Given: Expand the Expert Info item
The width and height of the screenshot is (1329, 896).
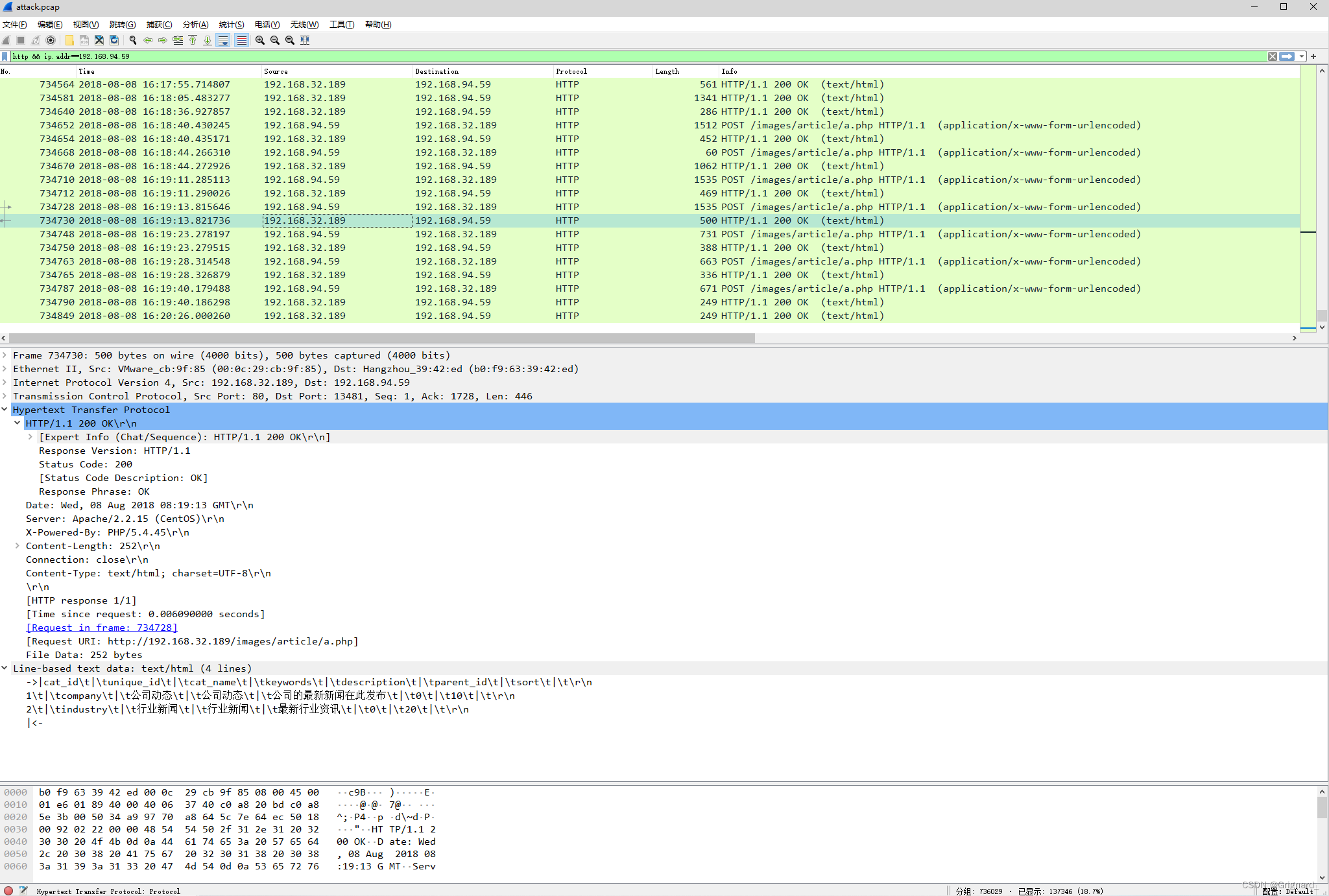Looking at the screenshot, I should click(x=30, y=437).
